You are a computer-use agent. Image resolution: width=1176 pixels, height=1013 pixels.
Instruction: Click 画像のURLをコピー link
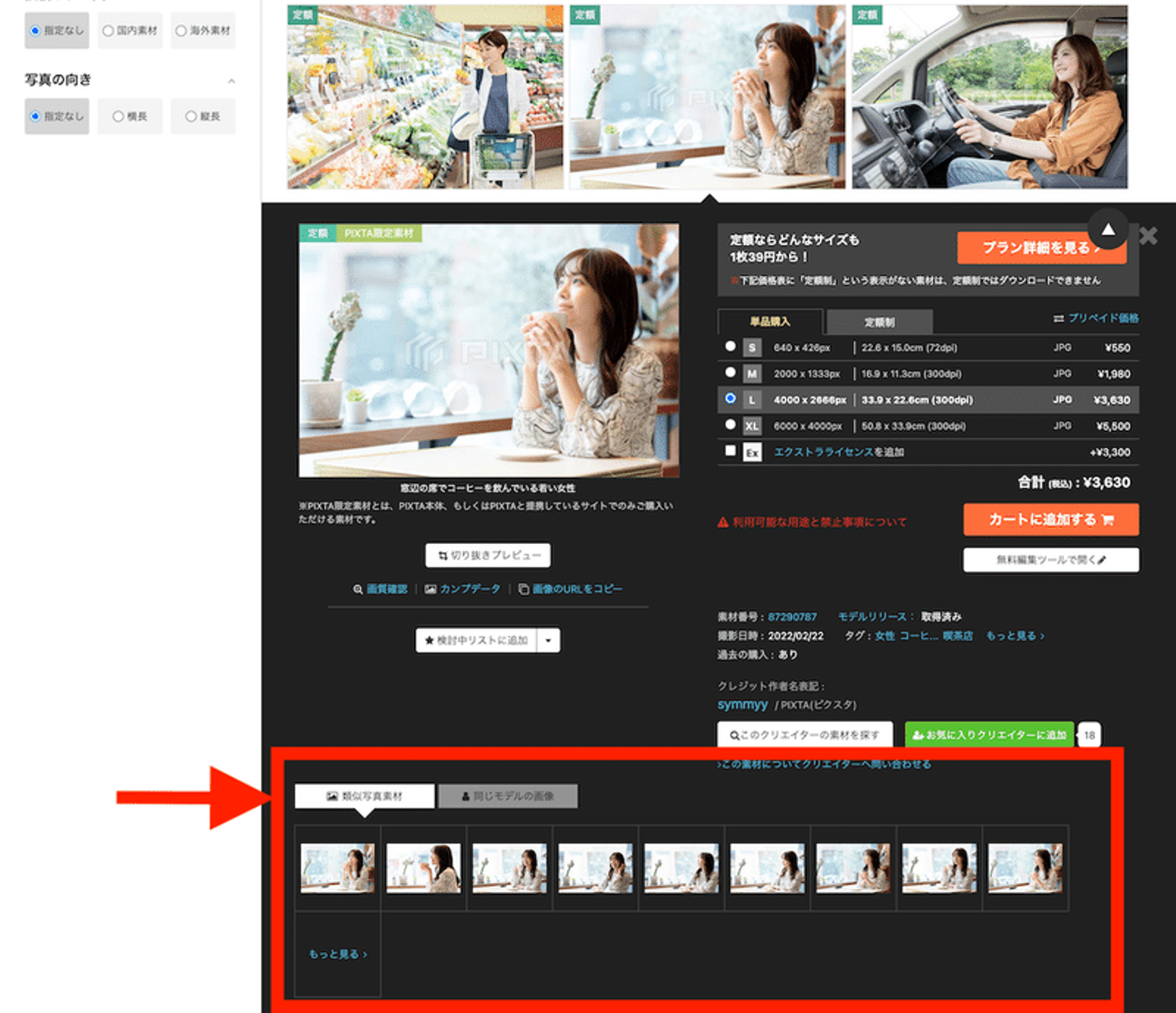pos(571,589)
